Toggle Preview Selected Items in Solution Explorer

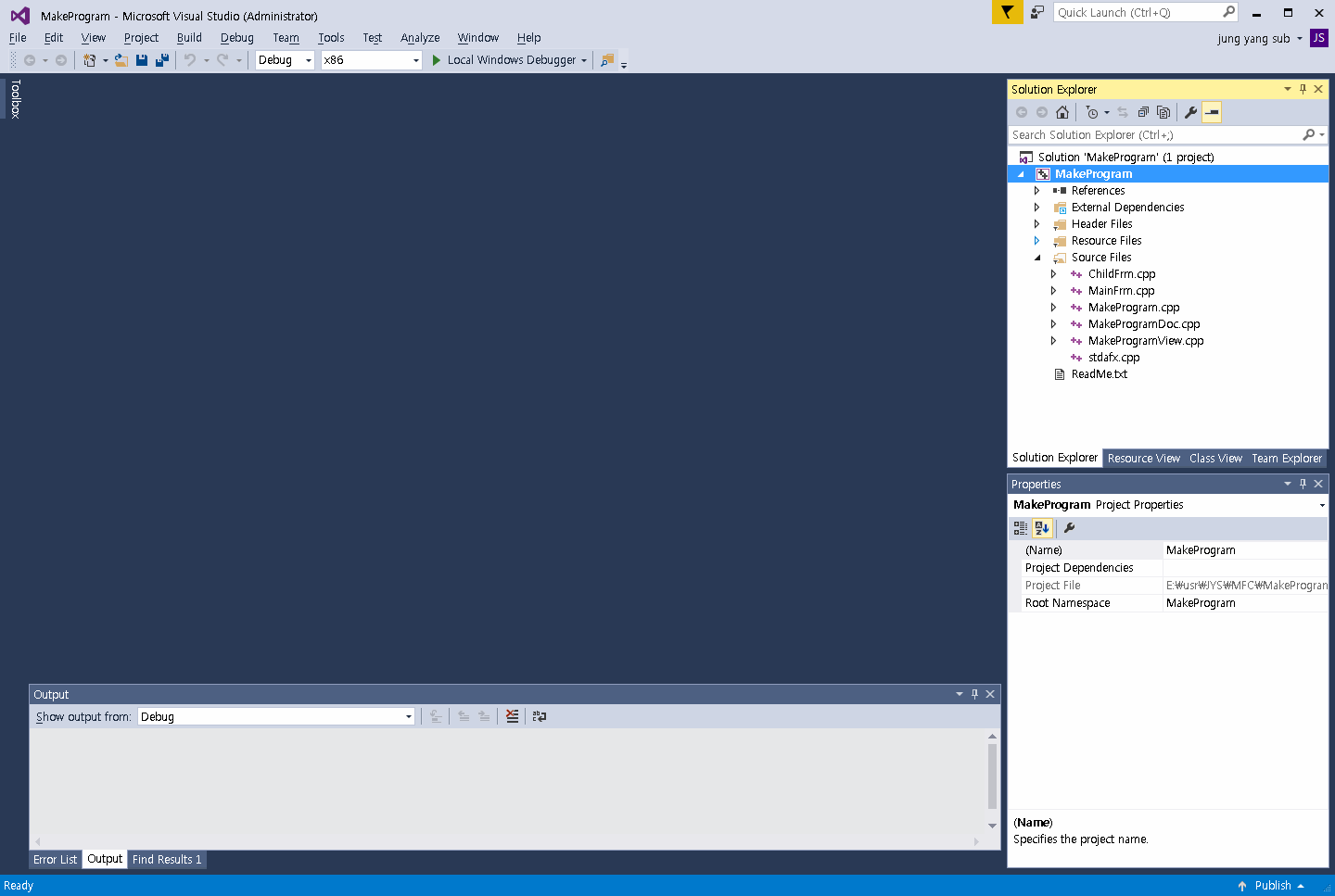pos(1212,112)
